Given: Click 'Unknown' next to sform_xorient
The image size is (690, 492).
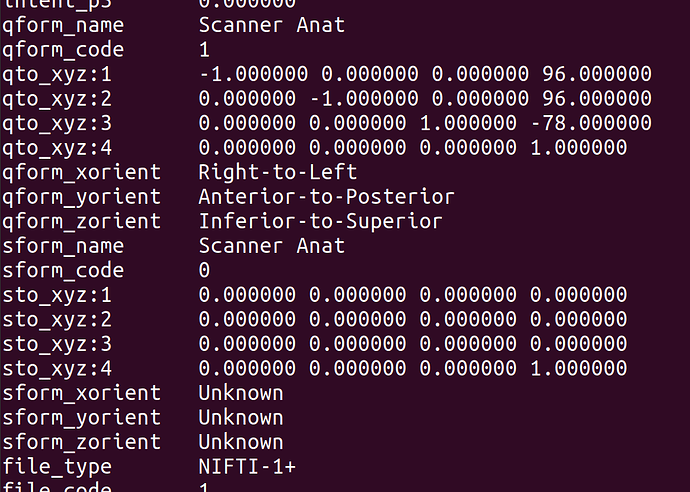Looking at the screenshot, I should (x=241, y=393).
